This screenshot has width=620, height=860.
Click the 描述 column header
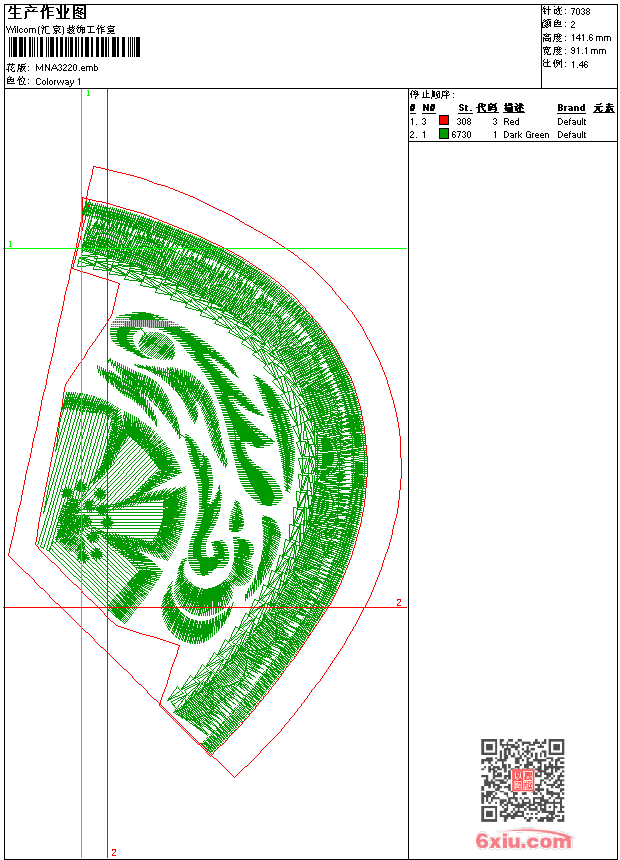[514, 108]
